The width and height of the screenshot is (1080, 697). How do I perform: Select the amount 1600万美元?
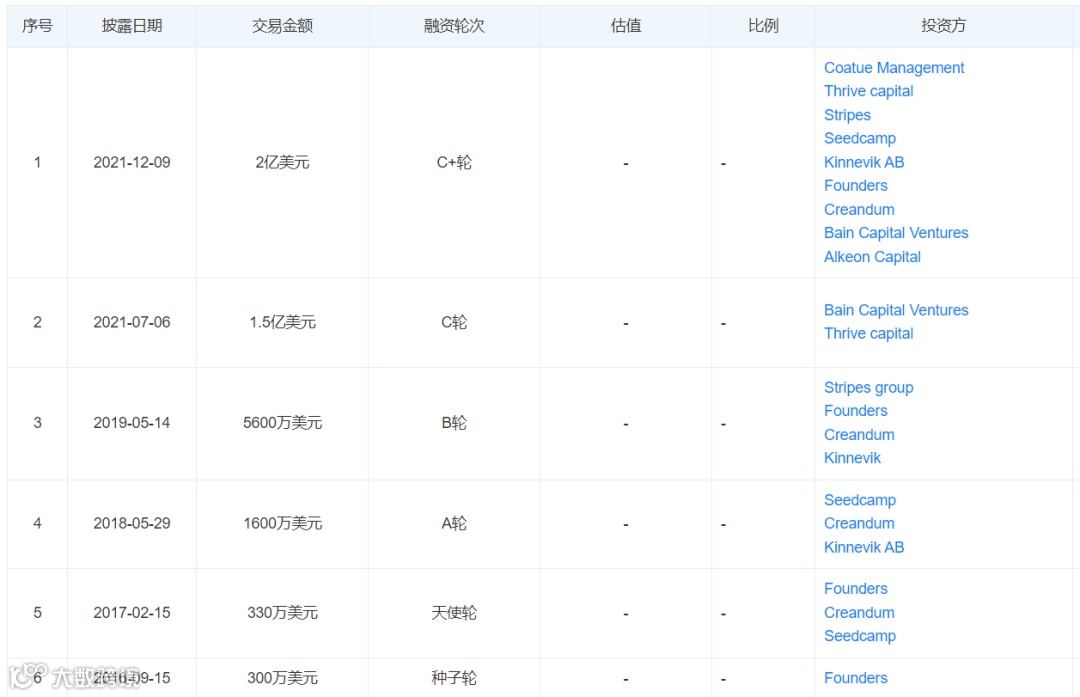pyautogui.click(x=282, y=523)
